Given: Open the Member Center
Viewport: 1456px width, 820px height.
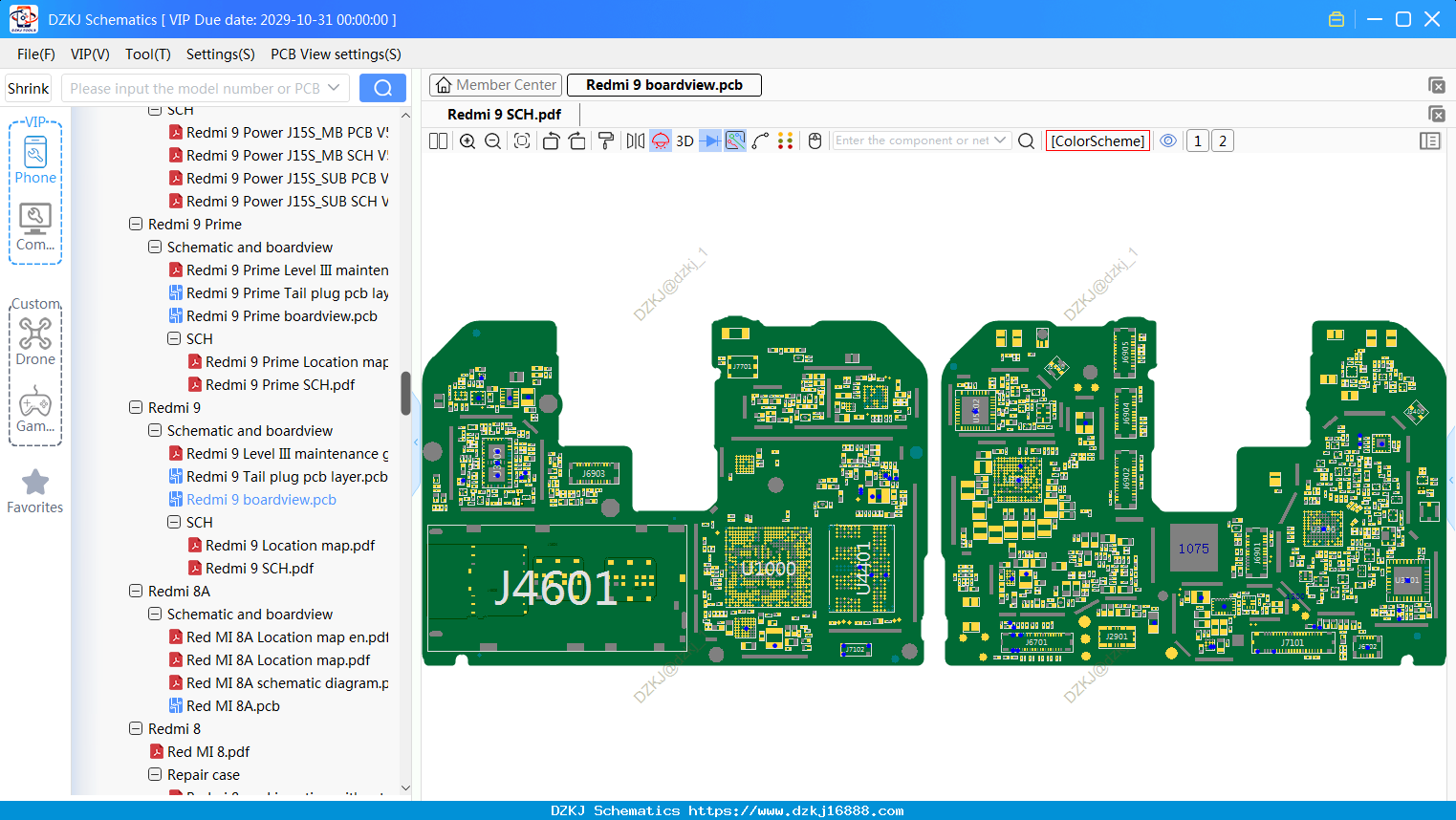Looking at the screenshot, I should click(496, 85).
